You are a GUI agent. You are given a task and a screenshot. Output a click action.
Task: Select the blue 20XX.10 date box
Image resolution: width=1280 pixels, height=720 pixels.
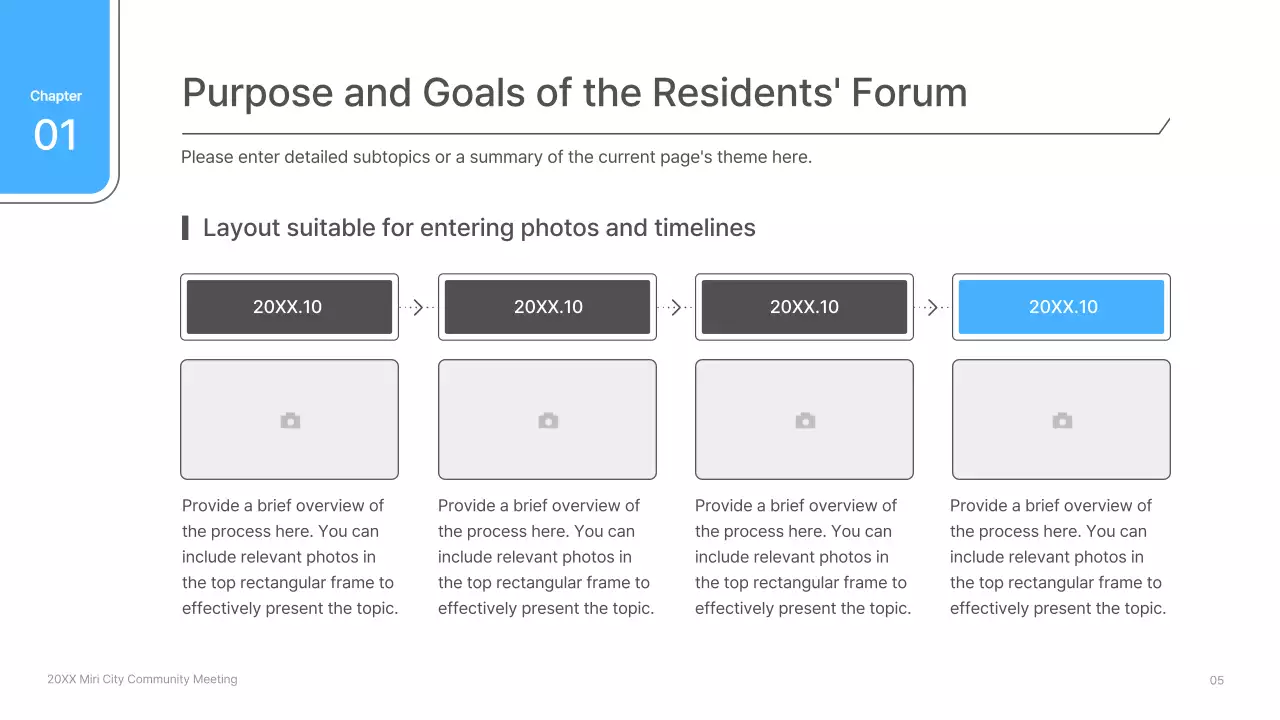[1062, 307]
